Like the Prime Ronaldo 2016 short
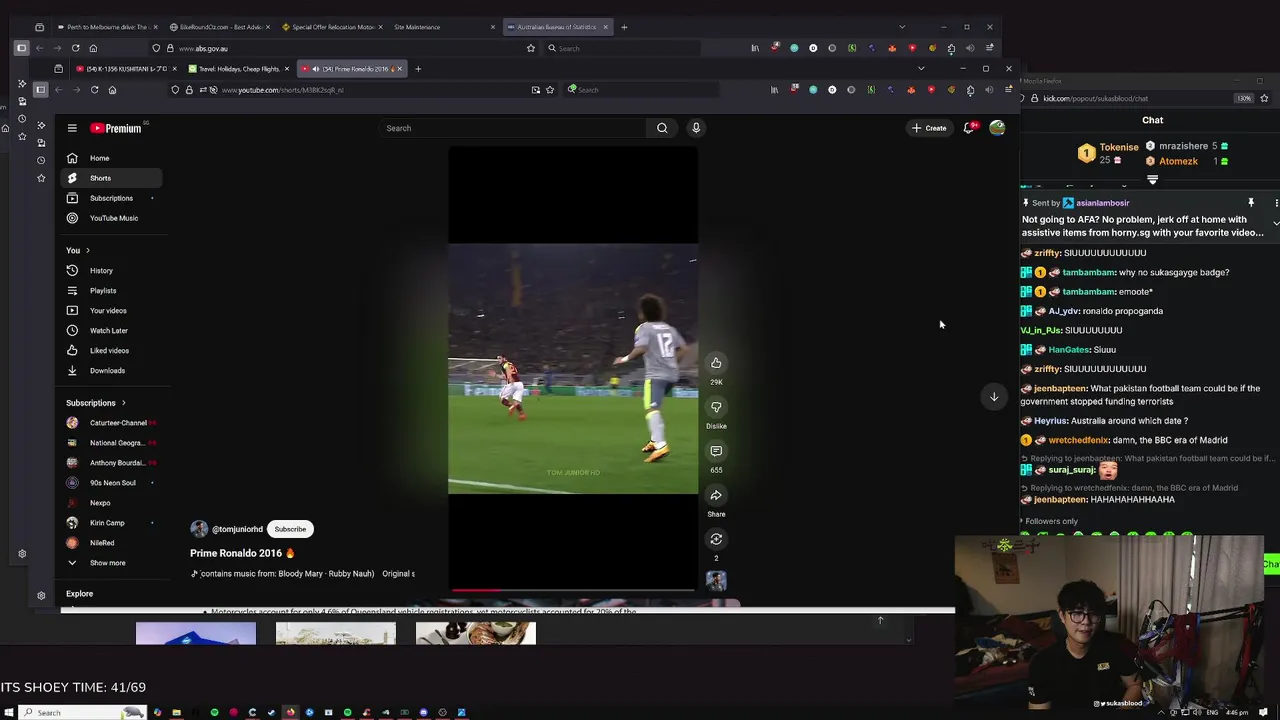1280x720 pixels. click(x=716, y=363)
